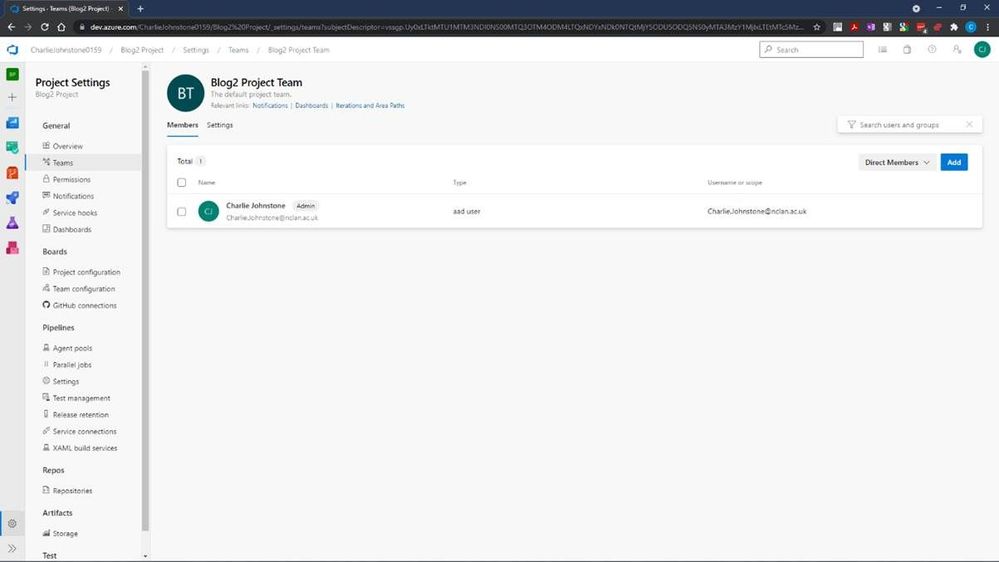Open Permissions settings
Viewport: 999px width, 562px height.
click(x=72, y=179)
